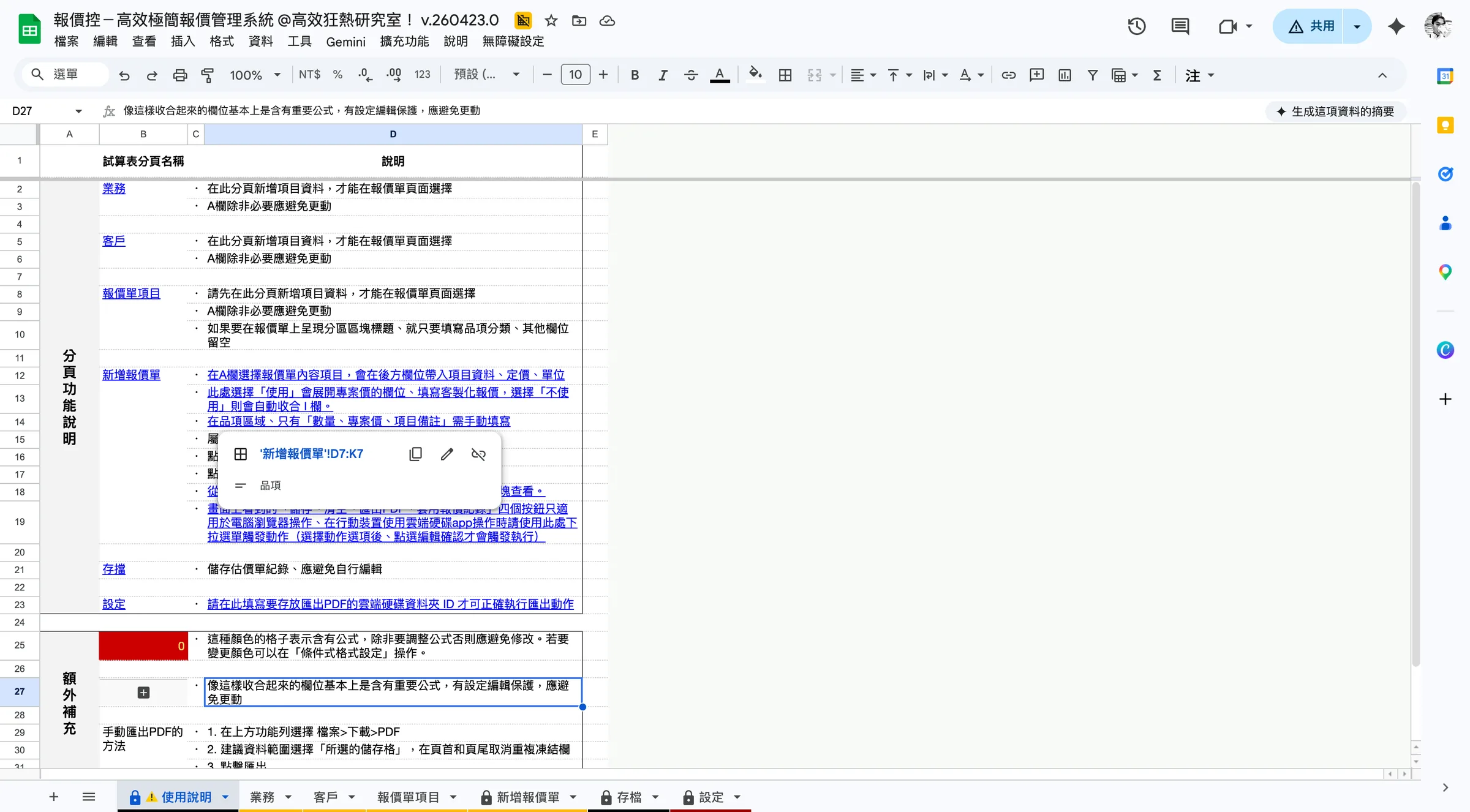The width and height of the screenshot is (1470, 812).
Task: Click the move to folder icon
Action: pos(579,21)
